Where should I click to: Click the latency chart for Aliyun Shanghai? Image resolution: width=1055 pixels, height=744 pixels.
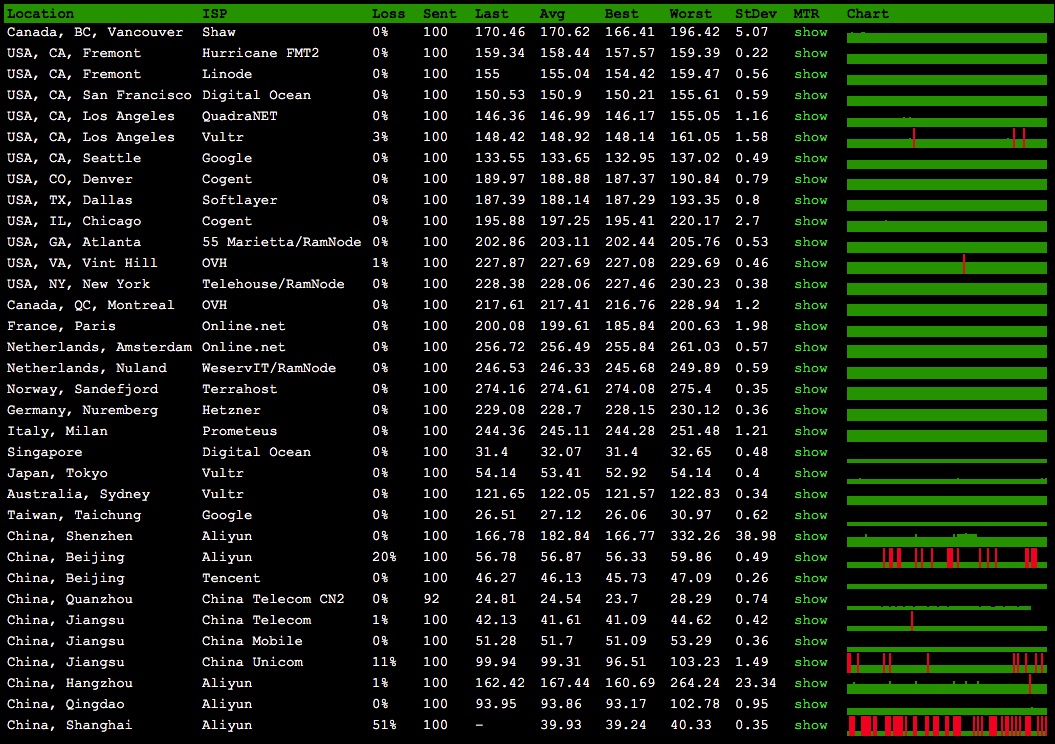(x=947, y=725)
